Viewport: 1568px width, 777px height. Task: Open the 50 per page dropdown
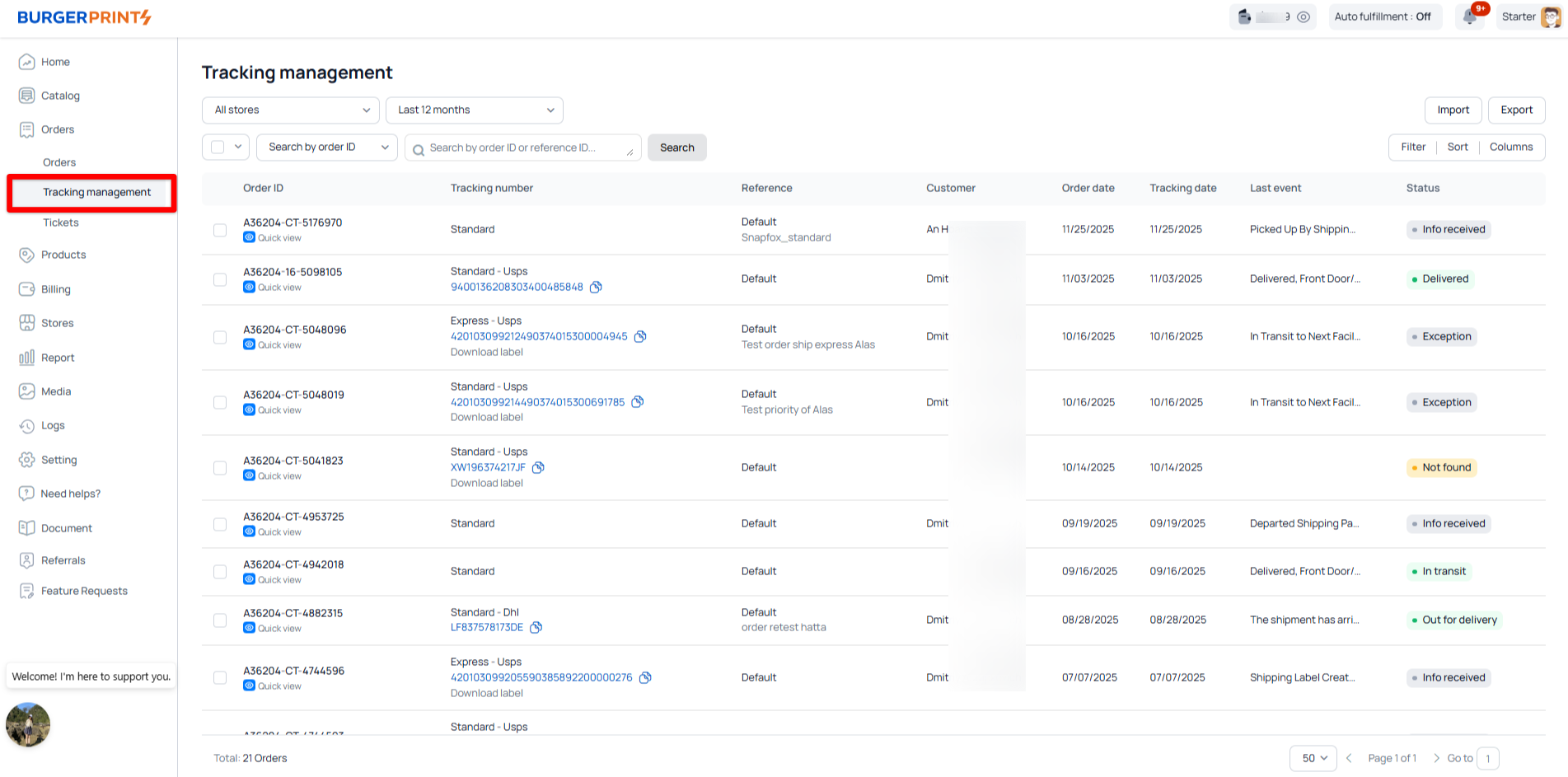coord(1313,758)
